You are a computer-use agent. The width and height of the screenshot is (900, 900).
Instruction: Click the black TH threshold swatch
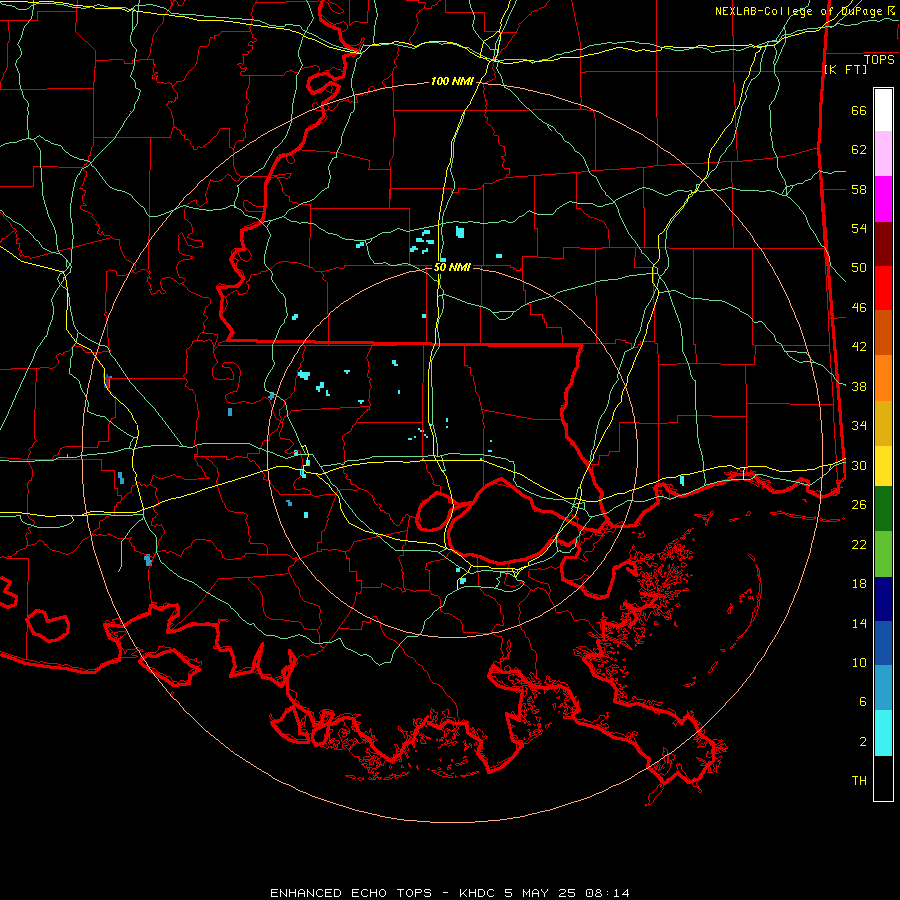[x=883, y=778]
